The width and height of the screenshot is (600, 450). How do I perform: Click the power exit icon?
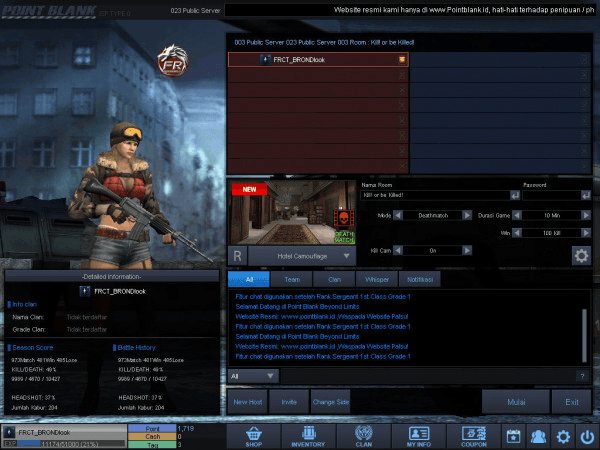click(x=587, y=437)
